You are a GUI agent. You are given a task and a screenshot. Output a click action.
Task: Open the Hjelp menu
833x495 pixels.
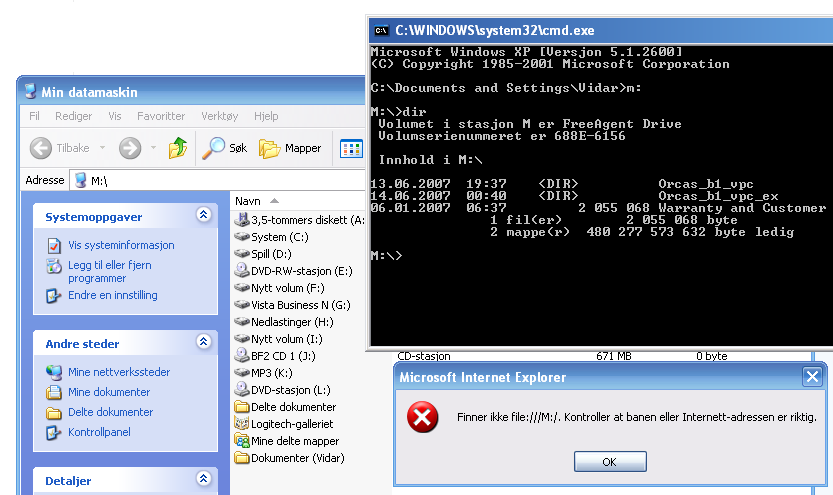[x=266, y=116]
